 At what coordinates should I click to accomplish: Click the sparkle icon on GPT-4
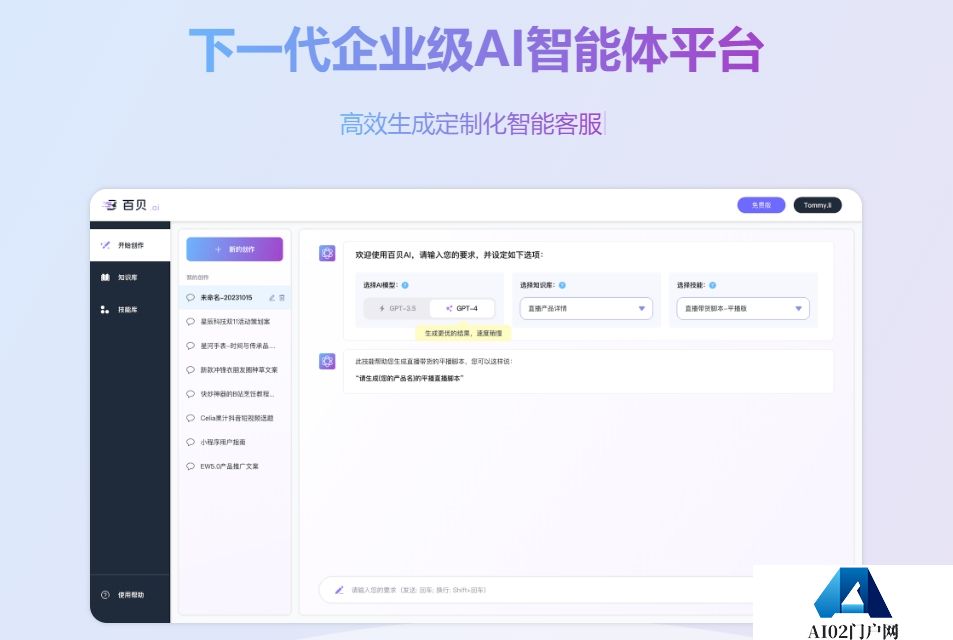click(x=449, y=309)
